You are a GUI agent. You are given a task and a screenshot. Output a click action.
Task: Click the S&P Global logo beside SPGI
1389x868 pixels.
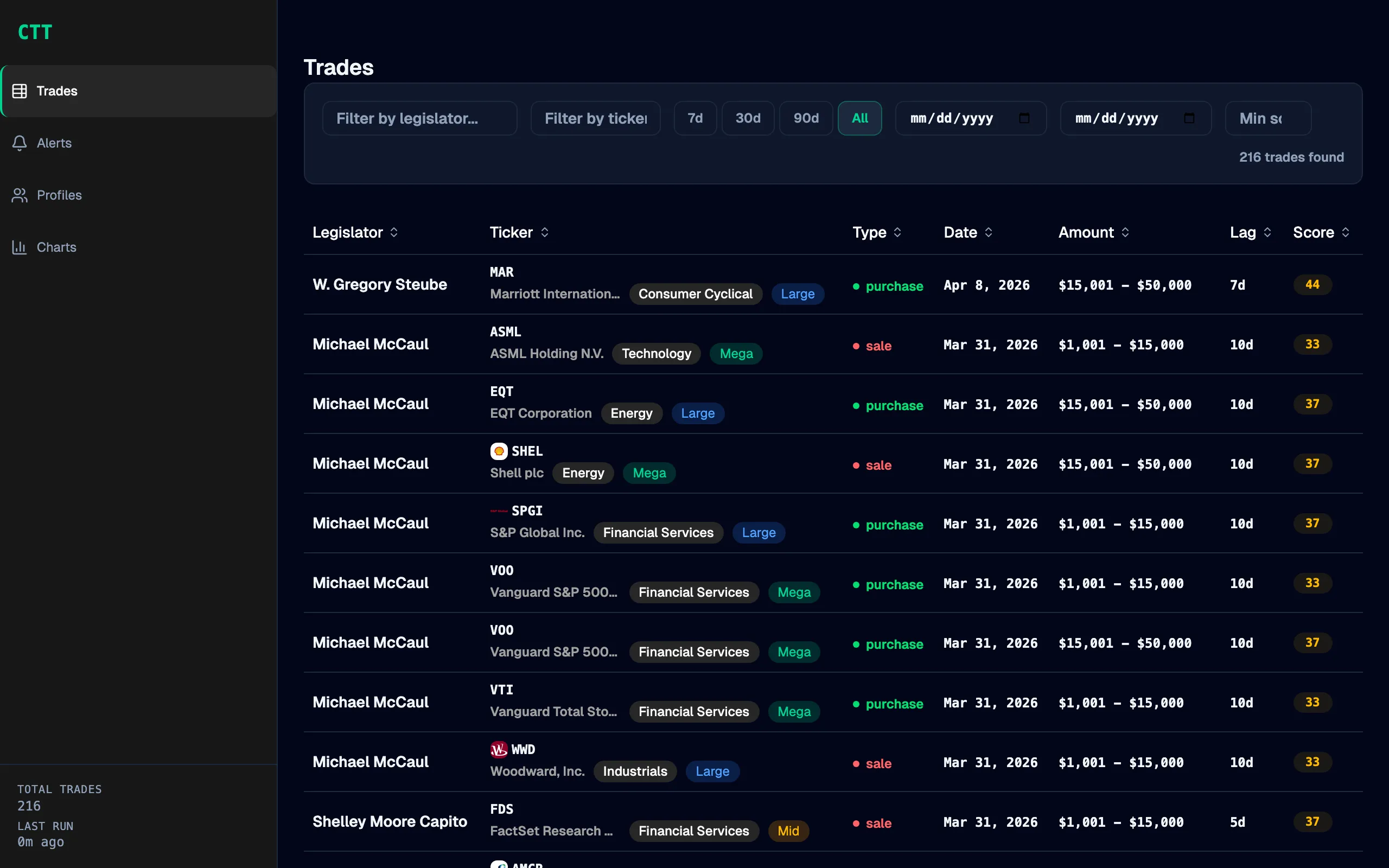(499, 511)
